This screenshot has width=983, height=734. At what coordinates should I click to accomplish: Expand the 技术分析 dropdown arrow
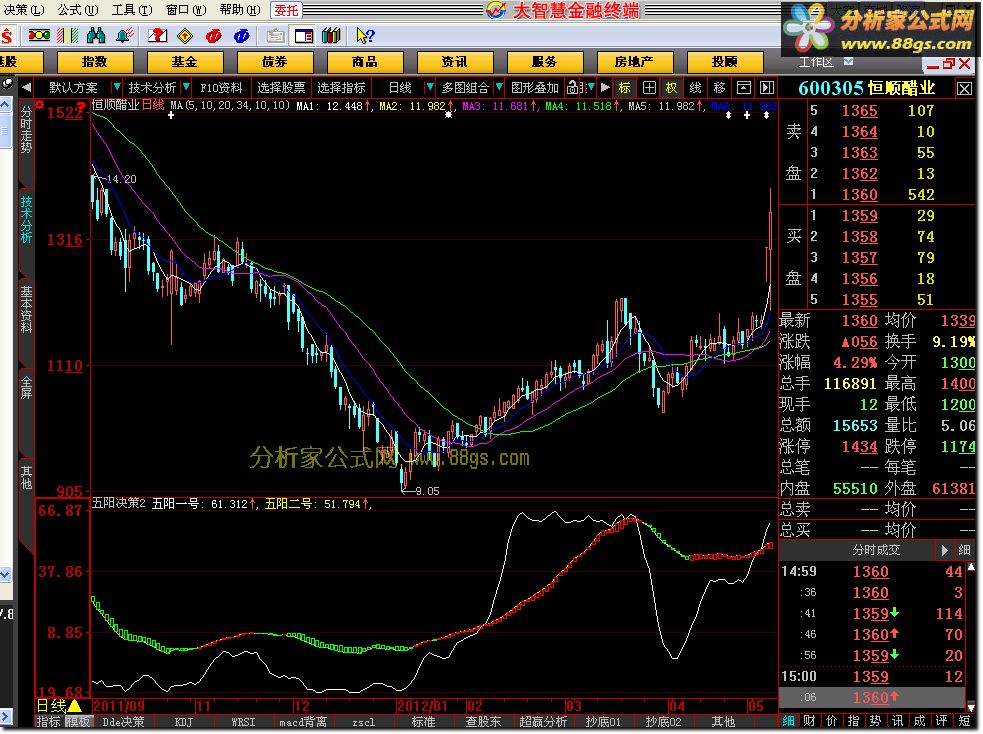tap(186, 87)
